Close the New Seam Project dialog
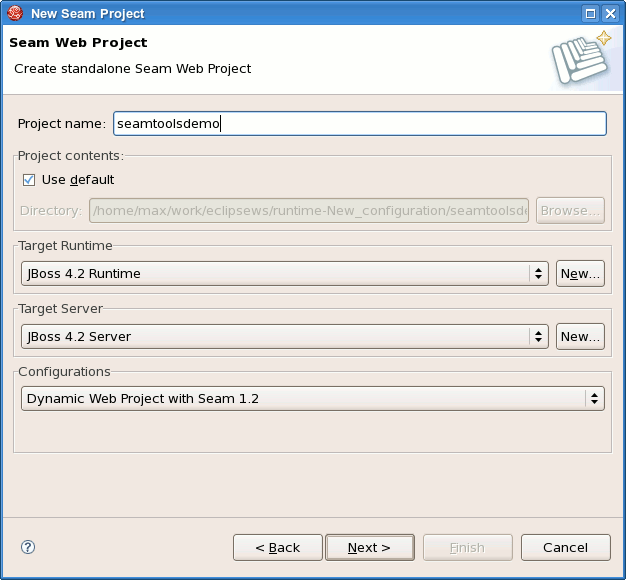The width and height of the screenshot is (626, 580). (x=610, y=14)
